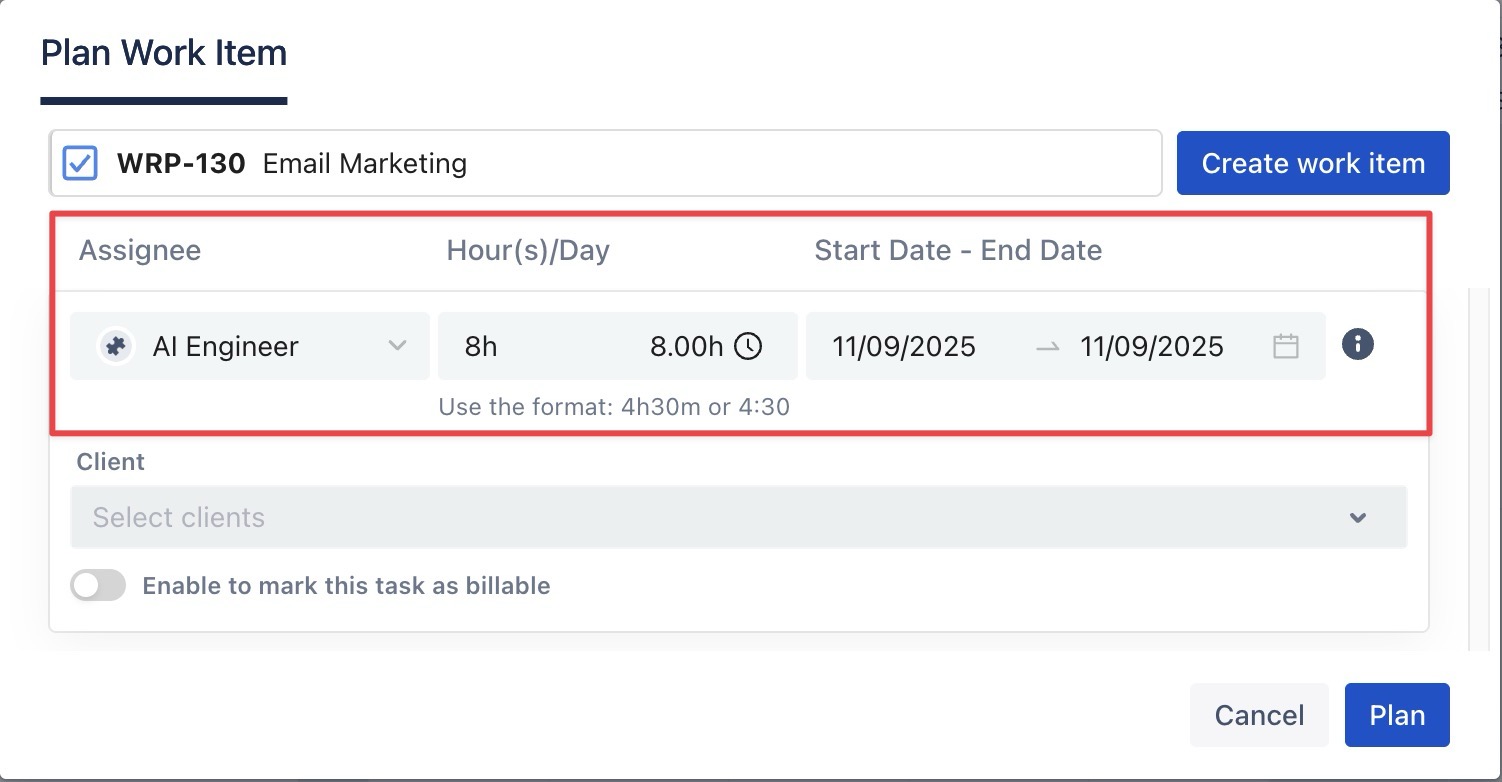Click the info icon next to dates
This screenshot has width=1502, height=782.
(1357, 345)
